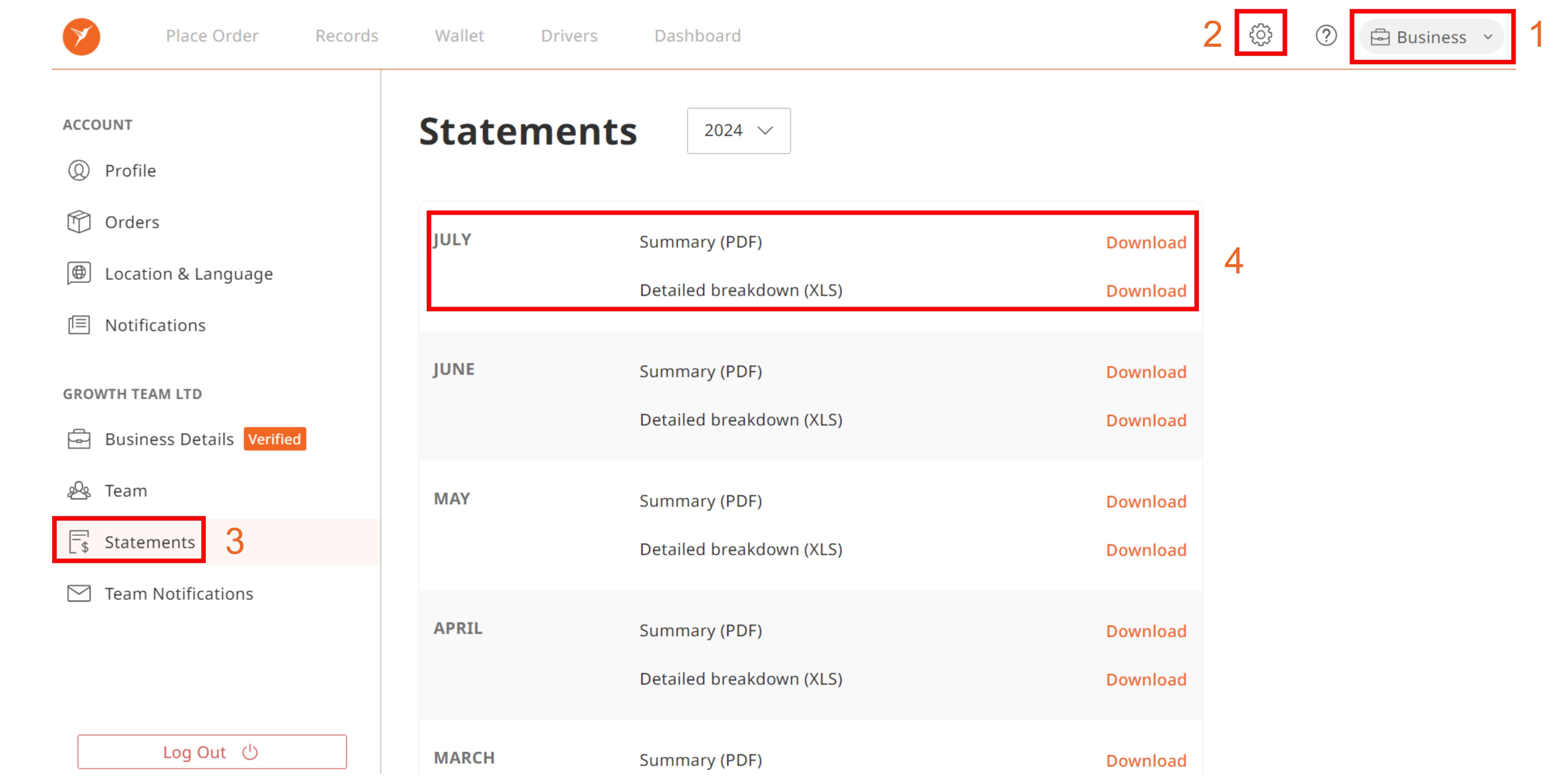This screenshot has width=1568, height=784.
Task: Open the 2024 year dropdown
Action: click(x=738, y=131)
